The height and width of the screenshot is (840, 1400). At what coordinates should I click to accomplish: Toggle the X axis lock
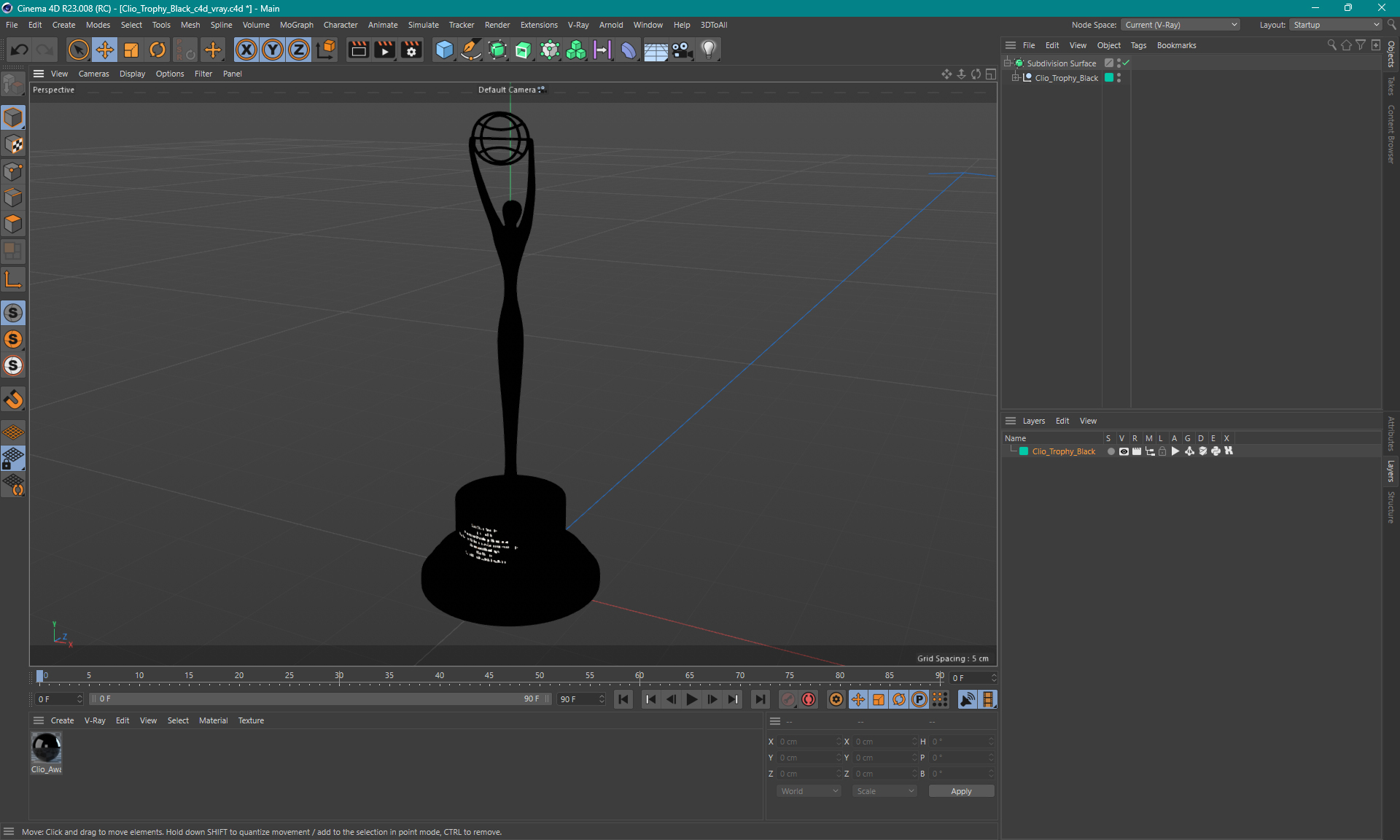[246, 50]
